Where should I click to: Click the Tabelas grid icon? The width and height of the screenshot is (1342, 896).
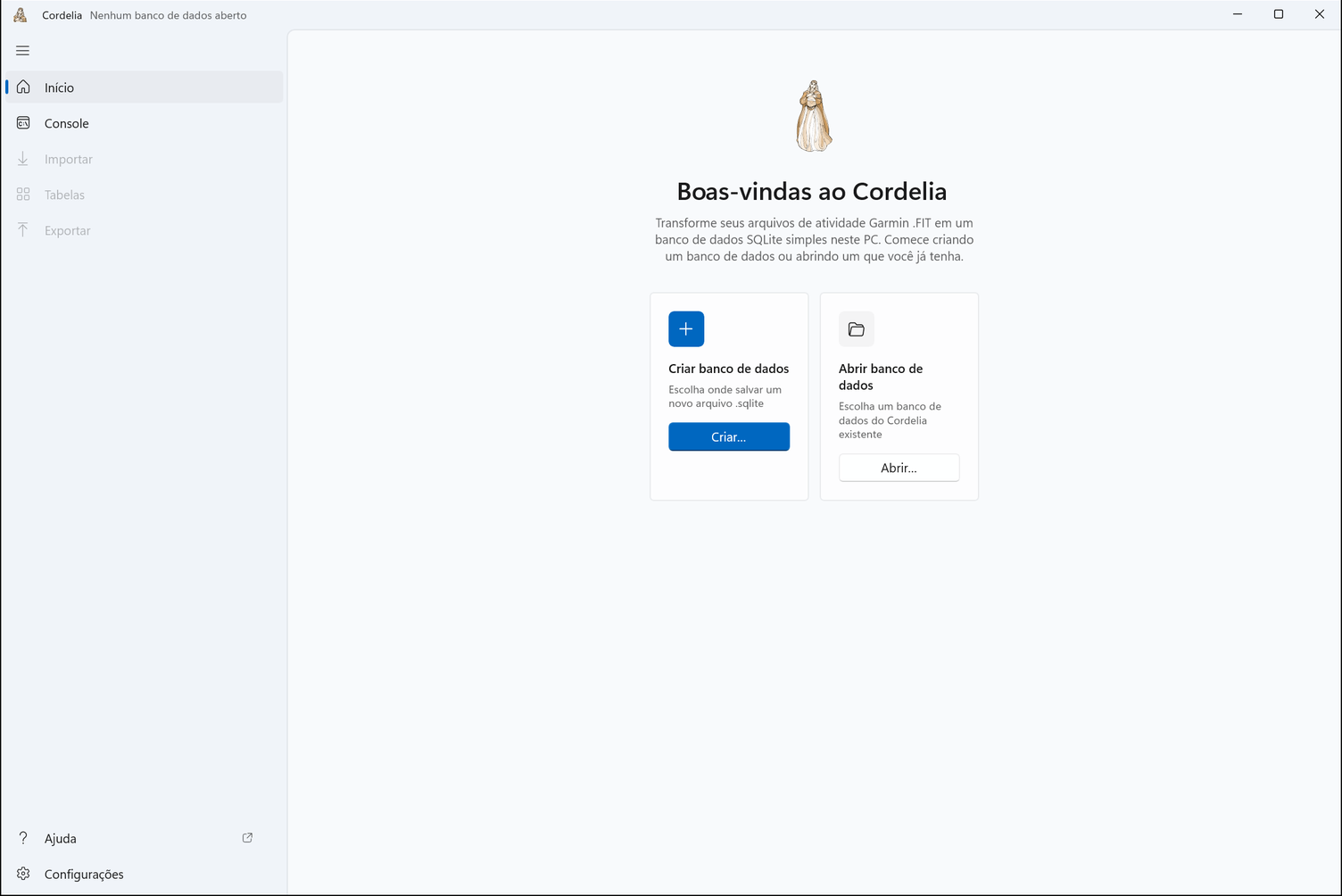[x=23, y=195]
